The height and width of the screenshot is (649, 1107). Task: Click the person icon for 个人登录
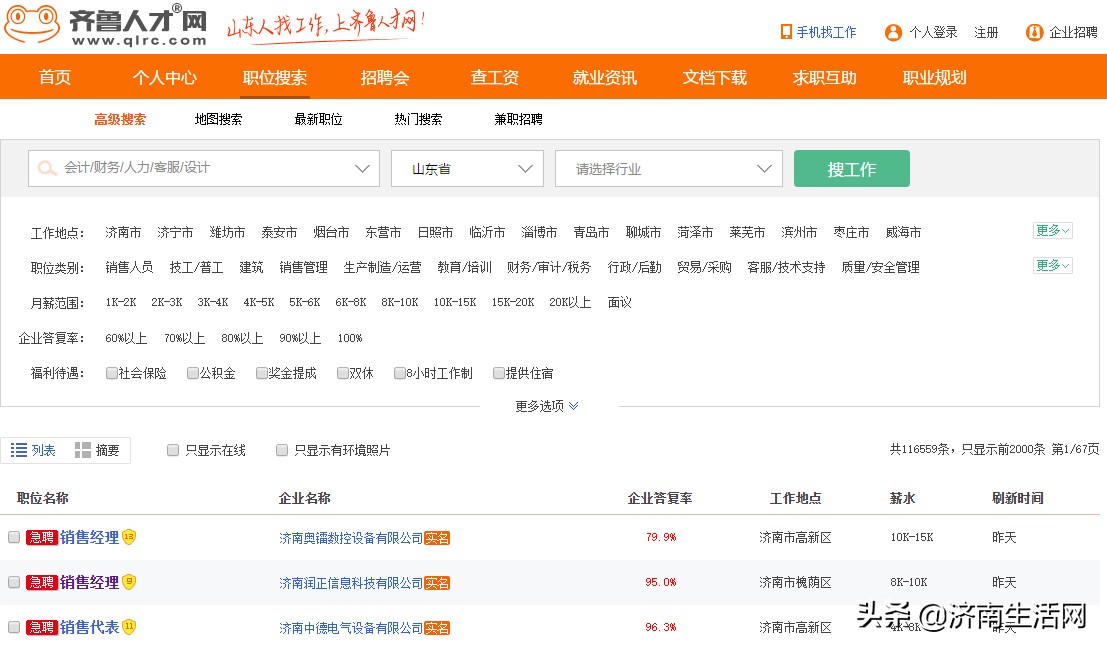click(x=892, y=31)
